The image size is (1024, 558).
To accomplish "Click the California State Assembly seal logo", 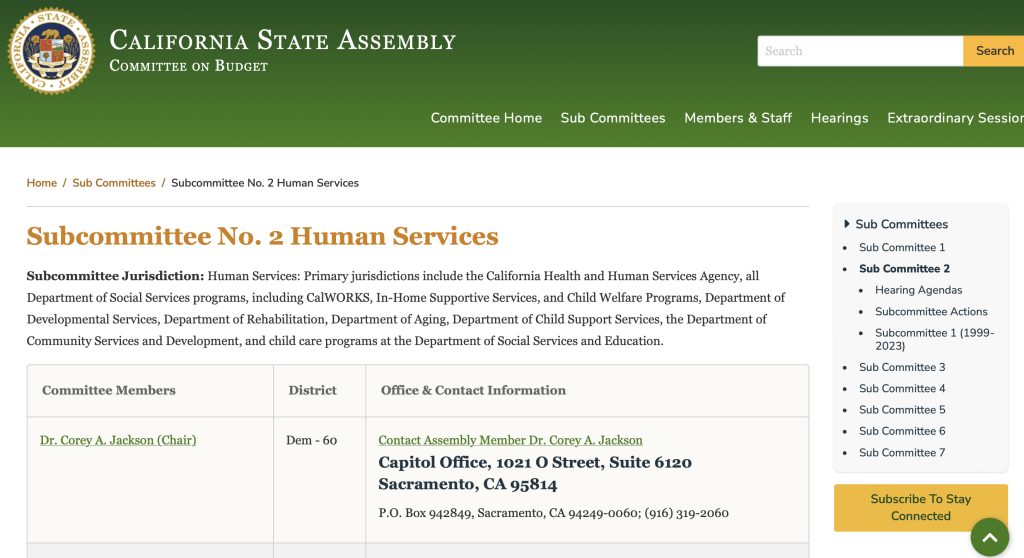I will point(51,51).
